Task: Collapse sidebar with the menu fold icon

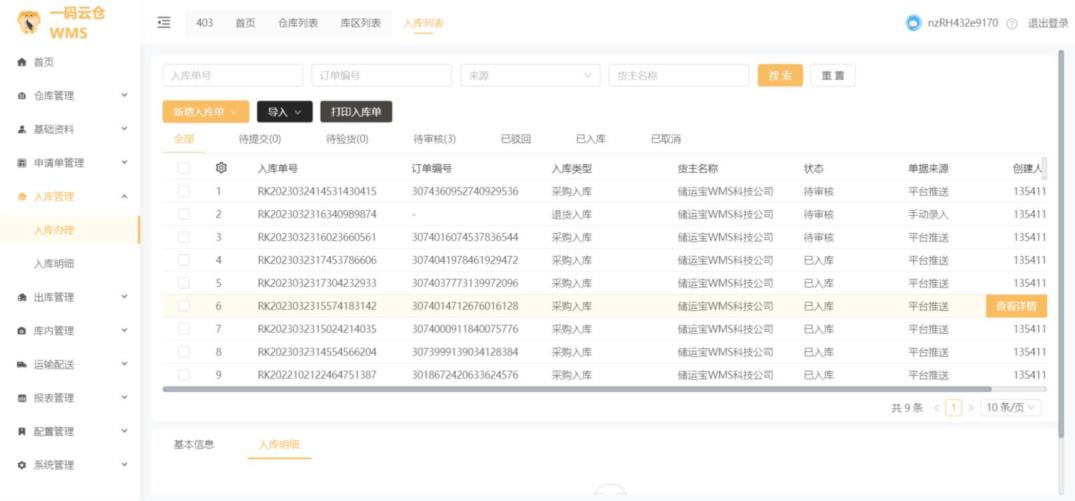Action: pos(164,23)
